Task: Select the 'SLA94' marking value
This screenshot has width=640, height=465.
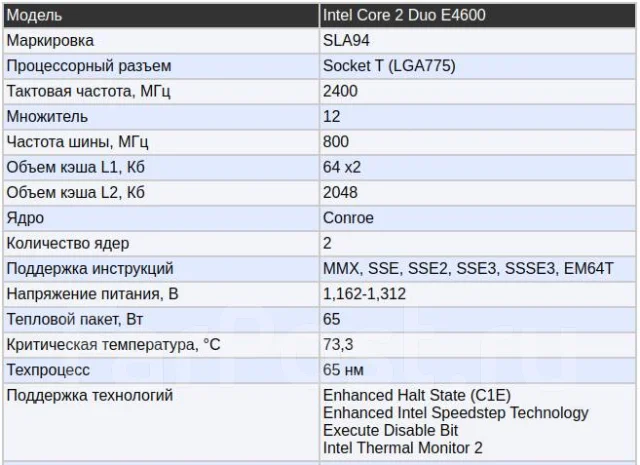Action: 346,40
